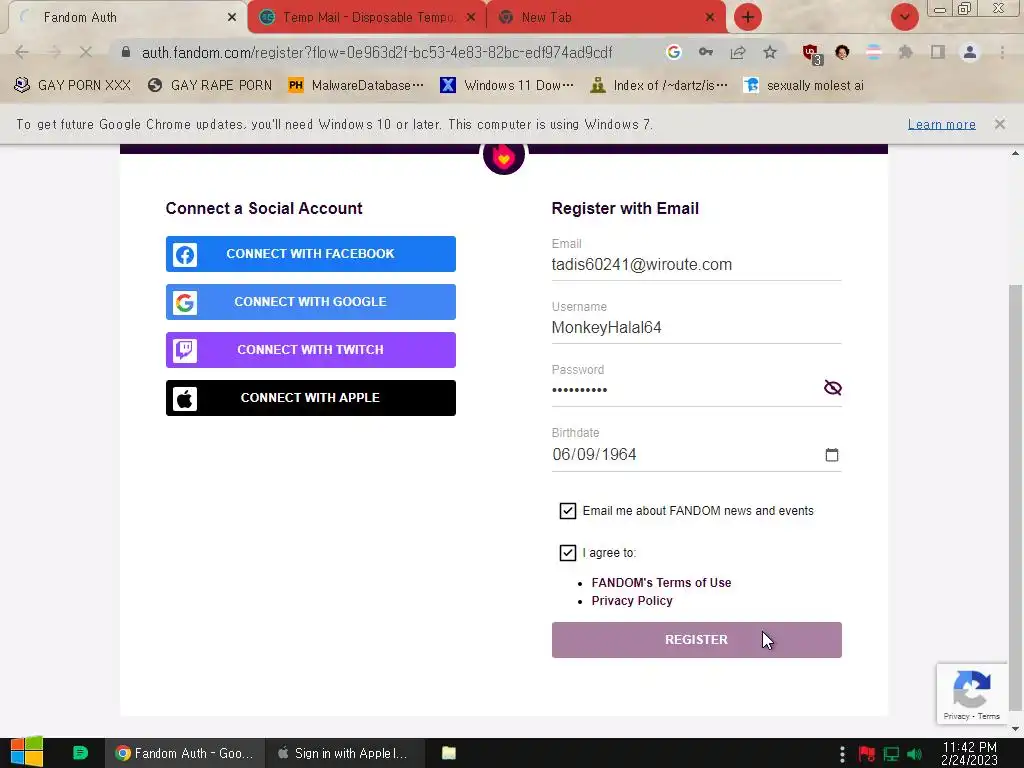The height and width of the screenshot is (768, 1024).
Task: Stop loading the page
Action: click(86, 52)
